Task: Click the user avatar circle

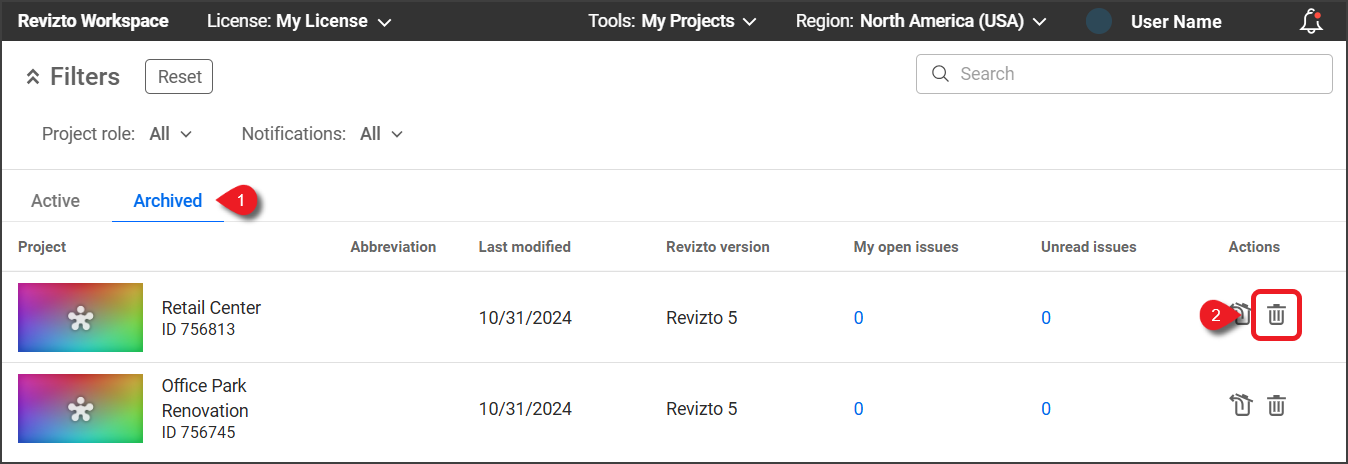Action: (1099, 21)
